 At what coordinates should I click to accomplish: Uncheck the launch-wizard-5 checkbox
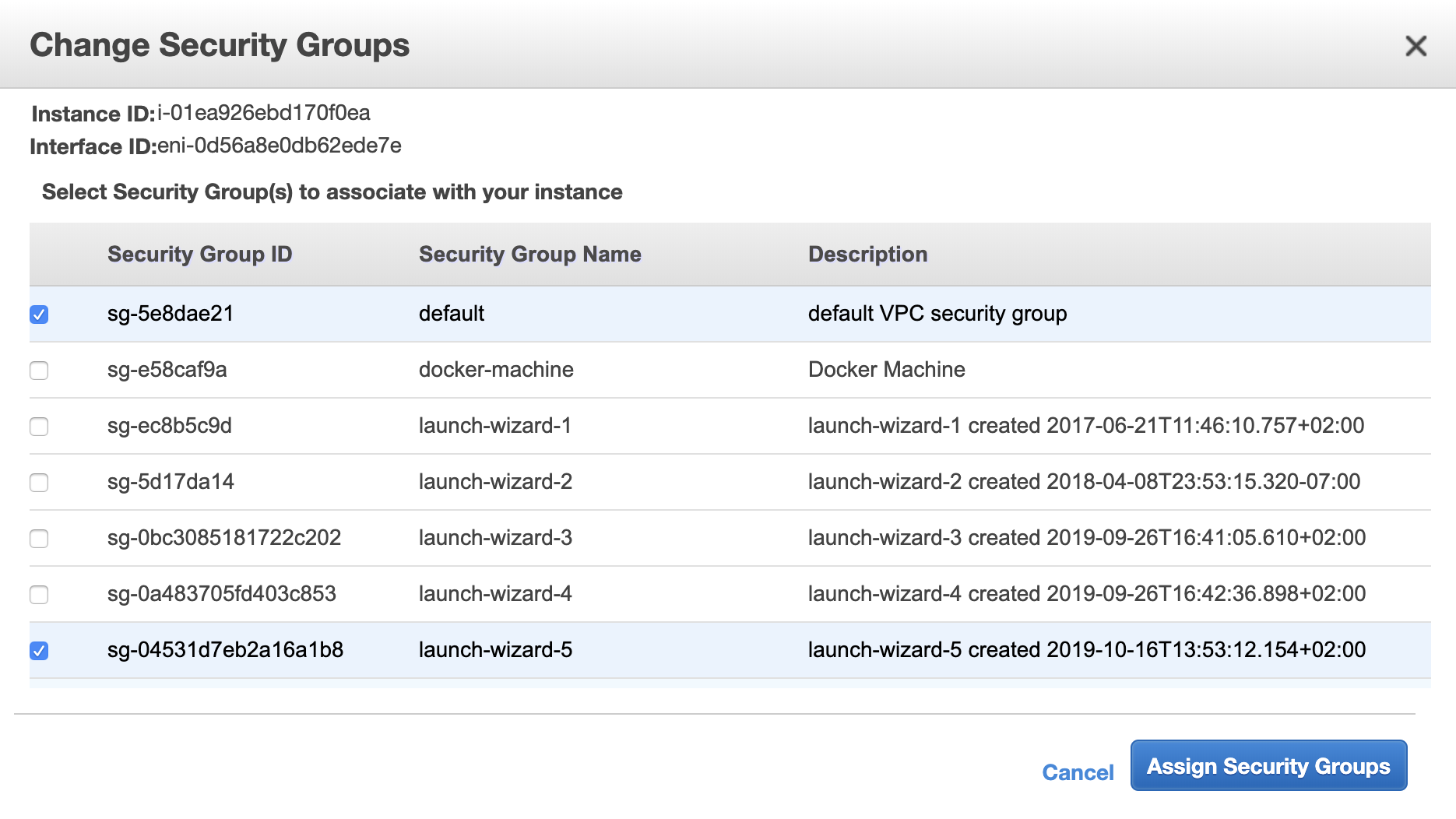39,651
